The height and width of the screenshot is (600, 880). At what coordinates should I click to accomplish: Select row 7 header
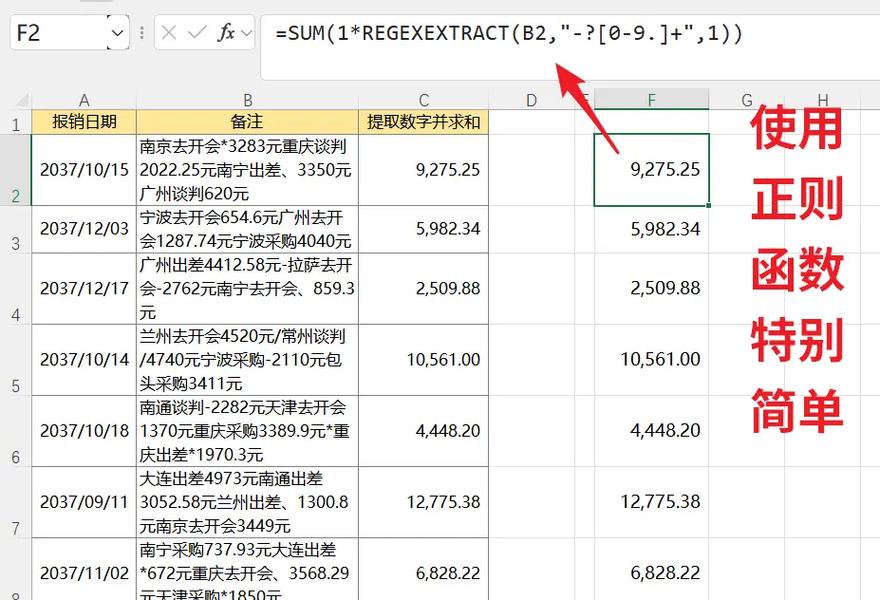pos(16,502)
